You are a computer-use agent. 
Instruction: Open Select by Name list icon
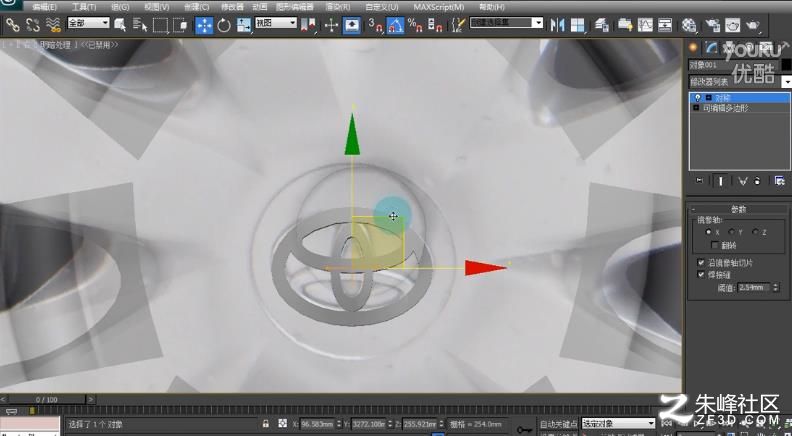pyautogui.click(x=140, y=25)
